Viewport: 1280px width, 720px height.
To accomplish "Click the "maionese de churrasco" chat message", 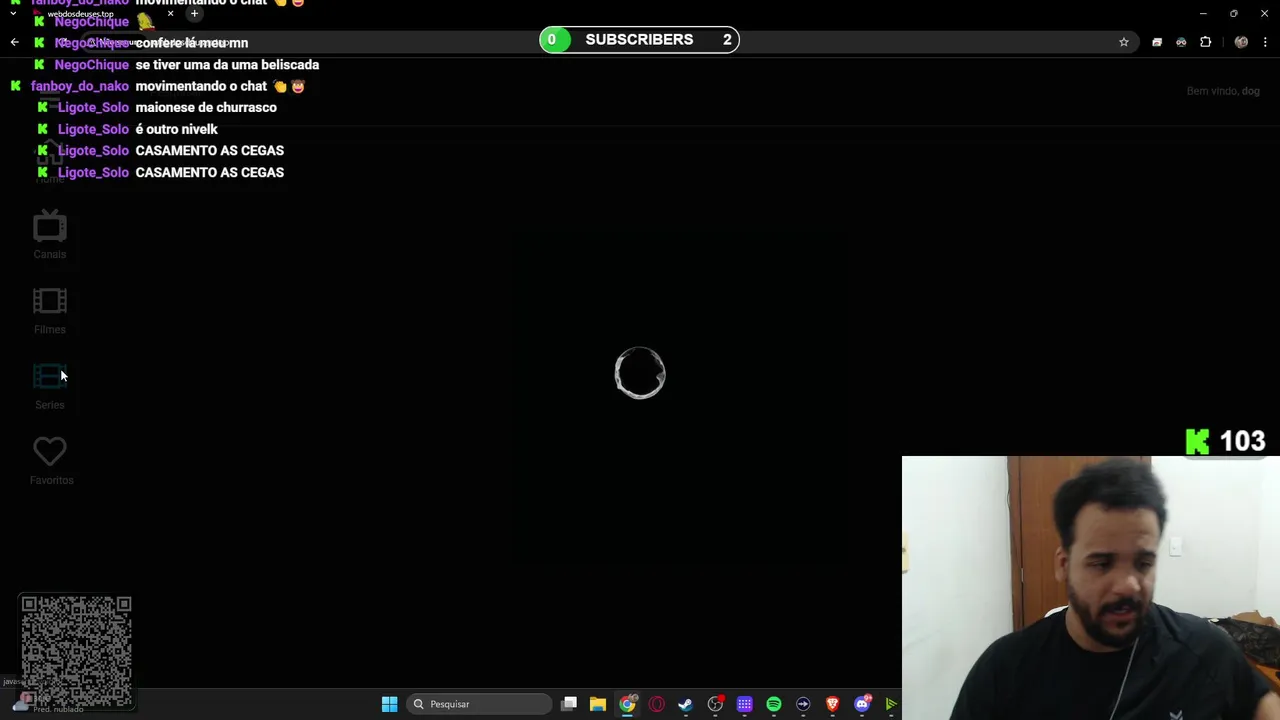I will click(206, 107).
